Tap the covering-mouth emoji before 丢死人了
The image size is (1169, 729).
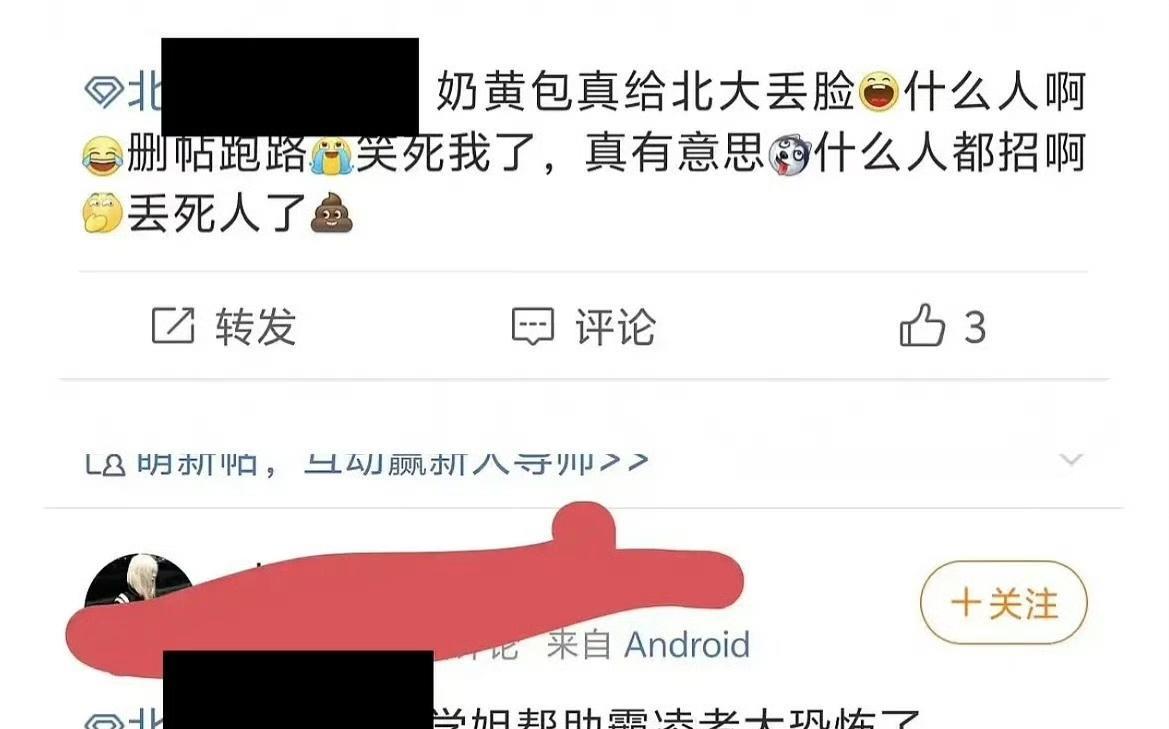tap(103, 213)
